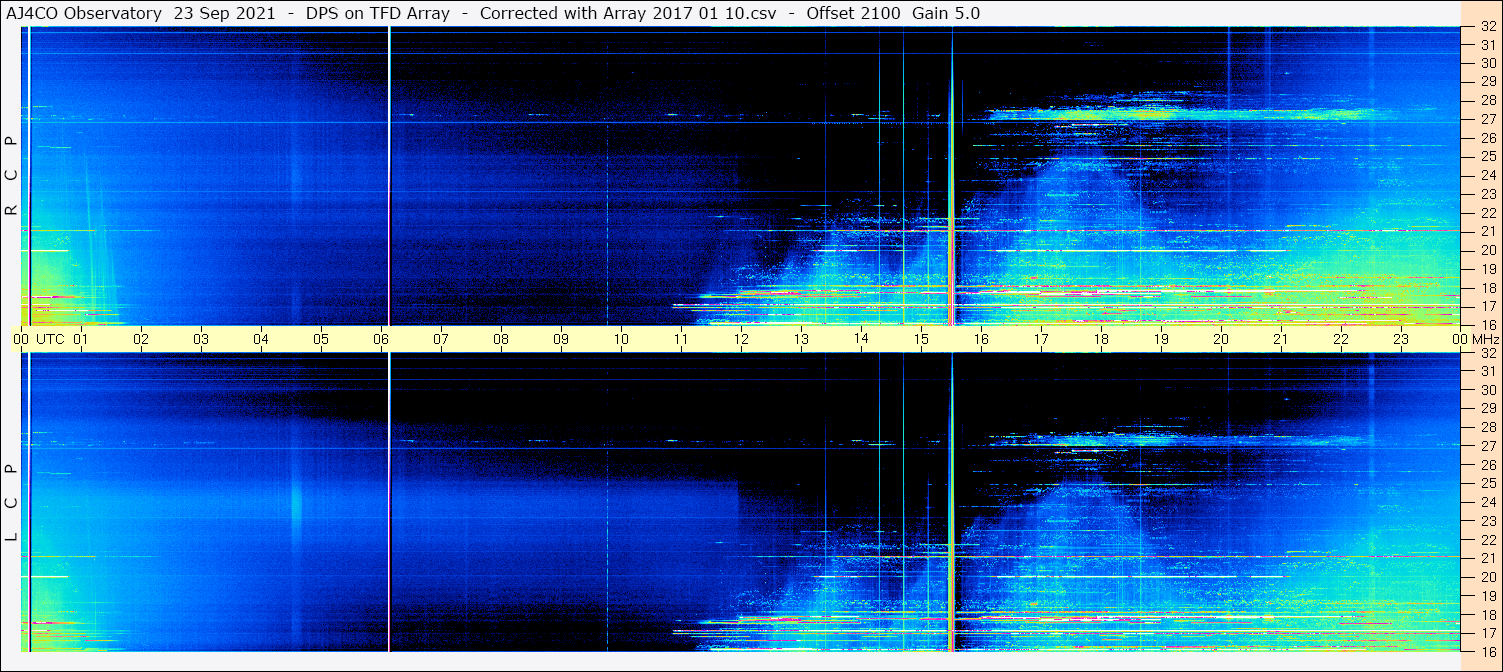
Task: Click the 21 hour label on UTC axis
Action: pos(1281,339)
